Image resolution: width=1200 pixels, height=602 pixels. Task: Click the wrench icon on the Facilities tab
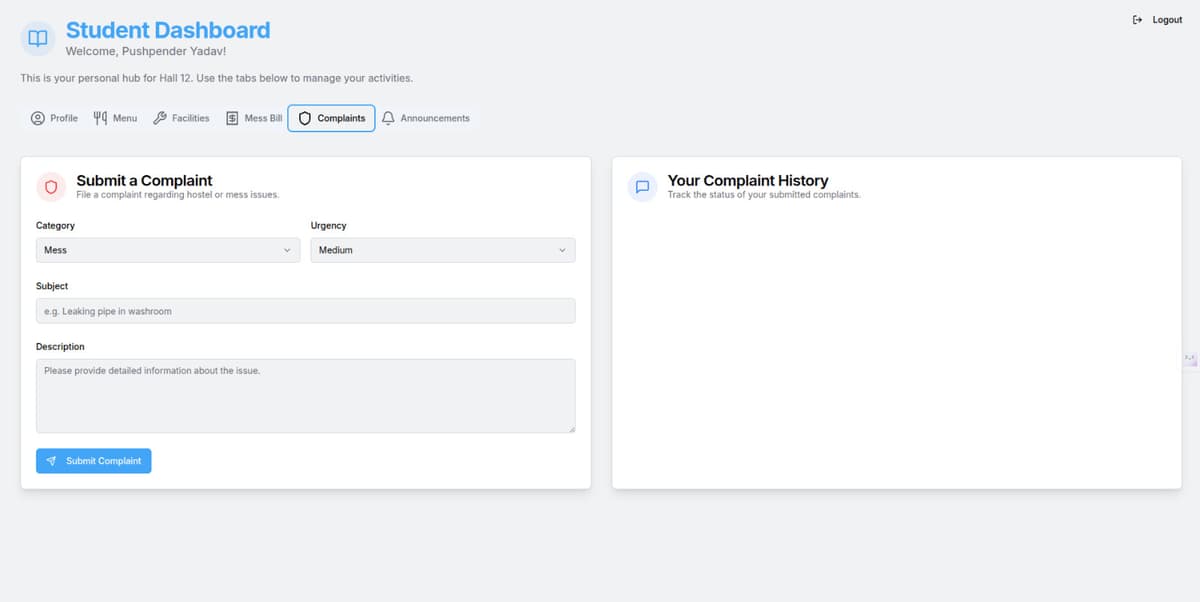[162, 118]
